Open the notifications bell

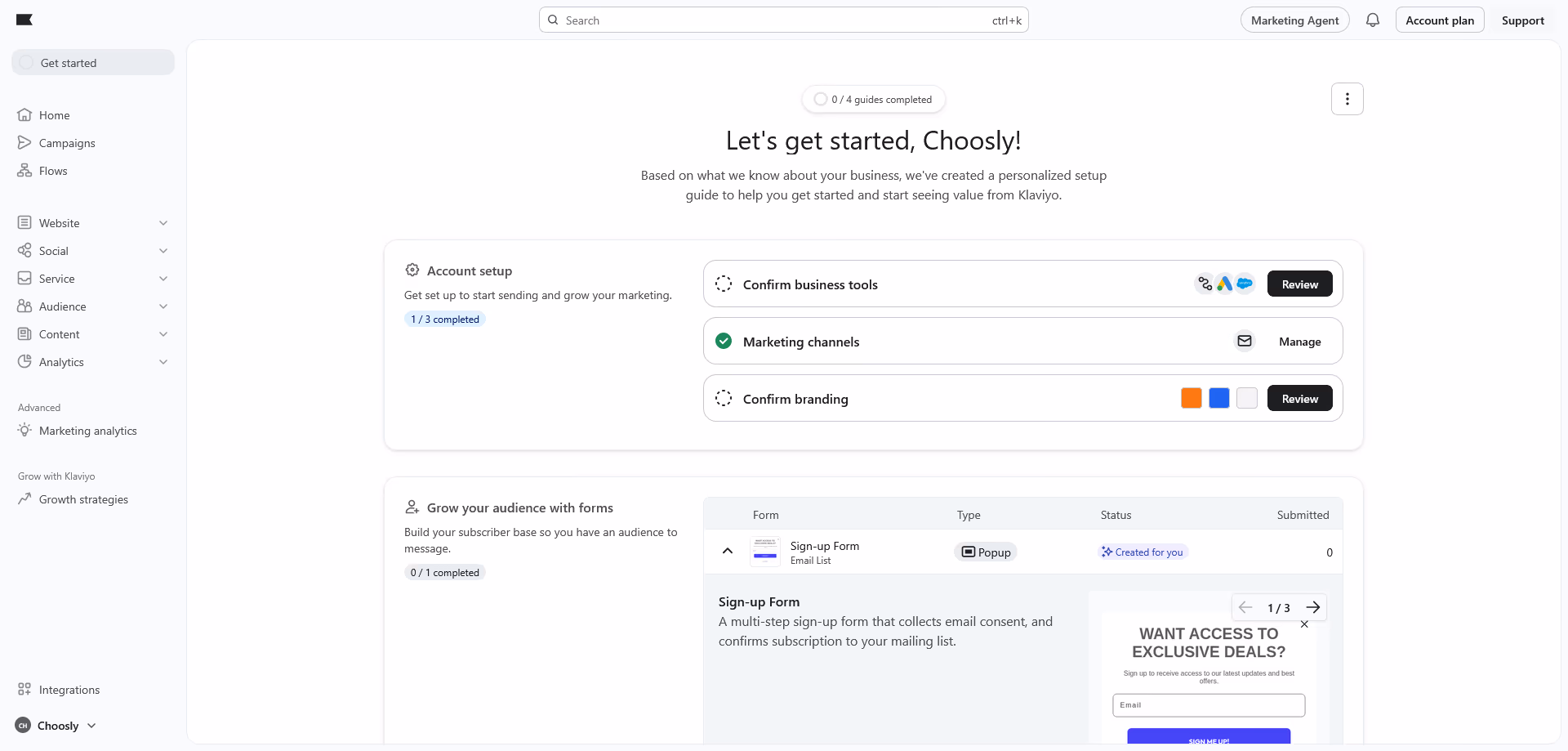1373,20
